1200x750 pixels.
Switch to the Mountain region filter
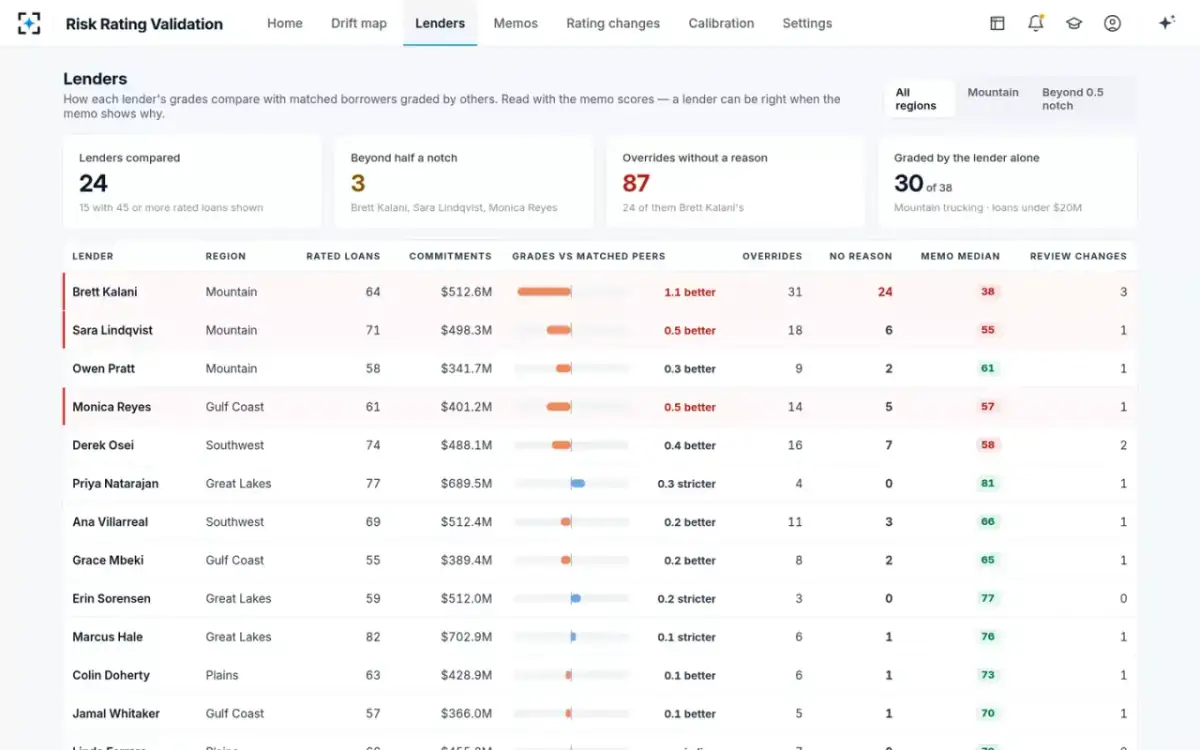tap(993, 92)
